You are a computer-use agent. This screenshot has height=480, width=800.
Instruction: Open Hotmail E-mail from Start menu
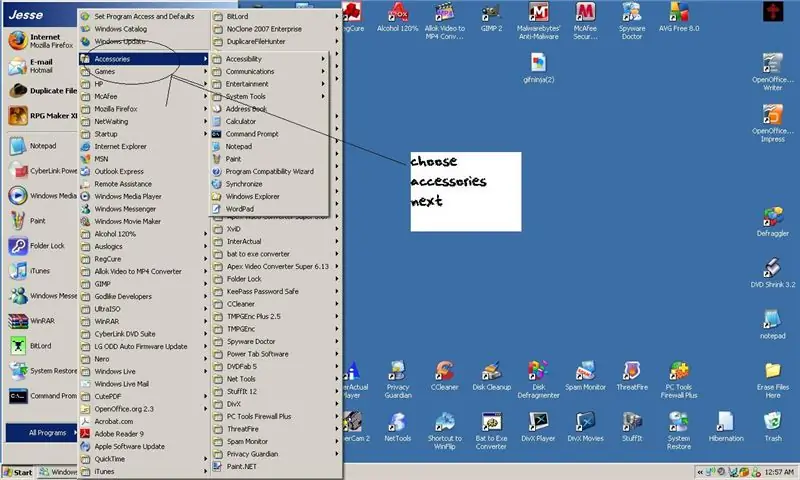[42, 66]
